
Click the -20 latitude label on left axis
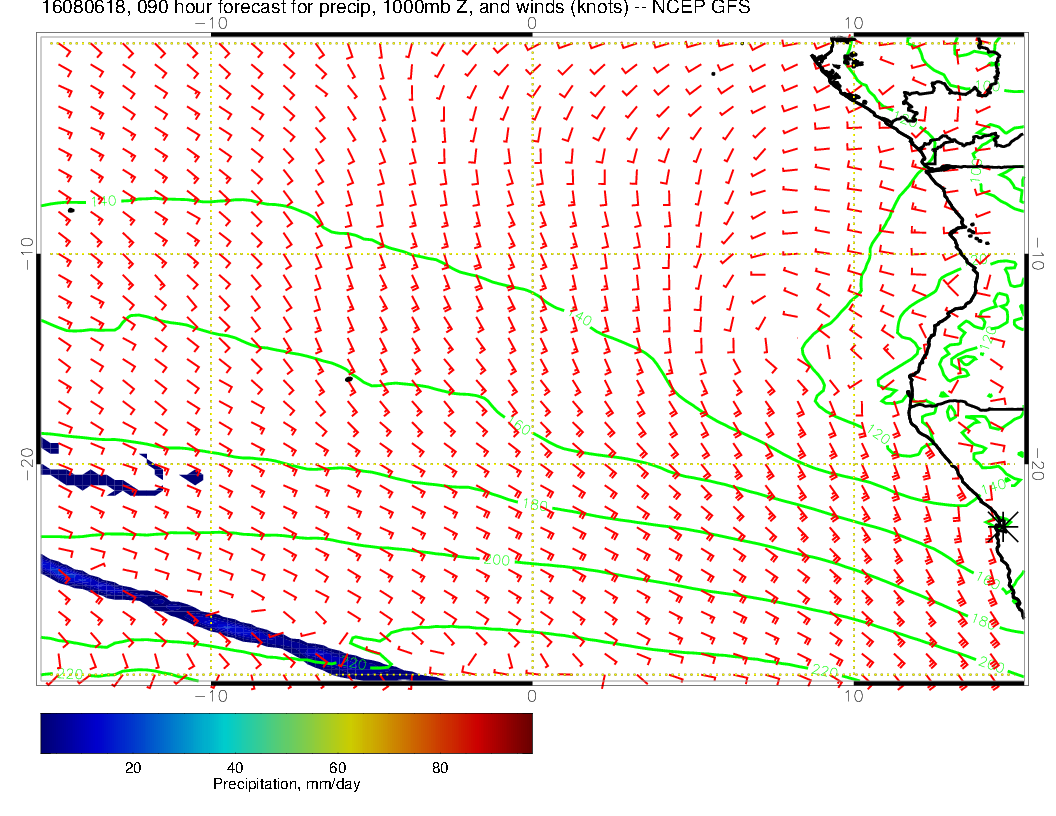point(27,463)
